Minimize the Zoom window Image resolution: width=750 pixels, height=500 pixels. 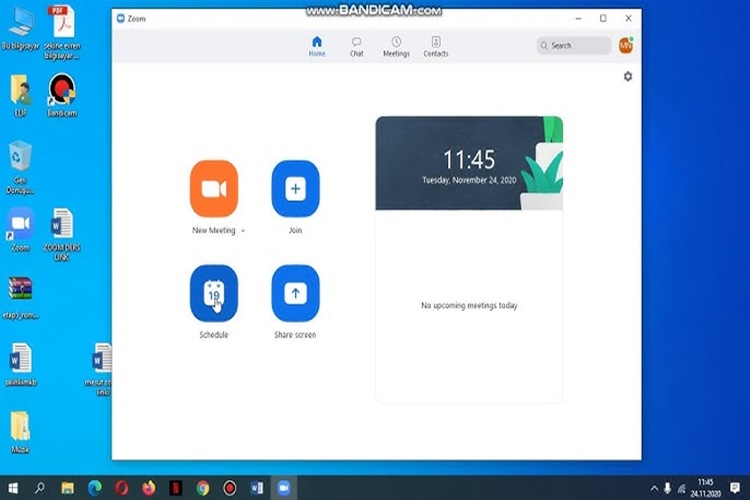pyautogui.click(x=578, y=18)
